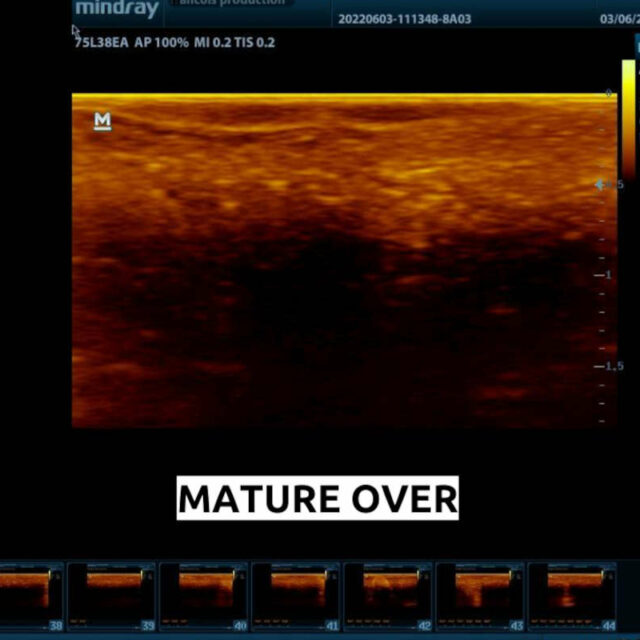Click the yellow grayscale color map bar

click(x=629, y=118)
